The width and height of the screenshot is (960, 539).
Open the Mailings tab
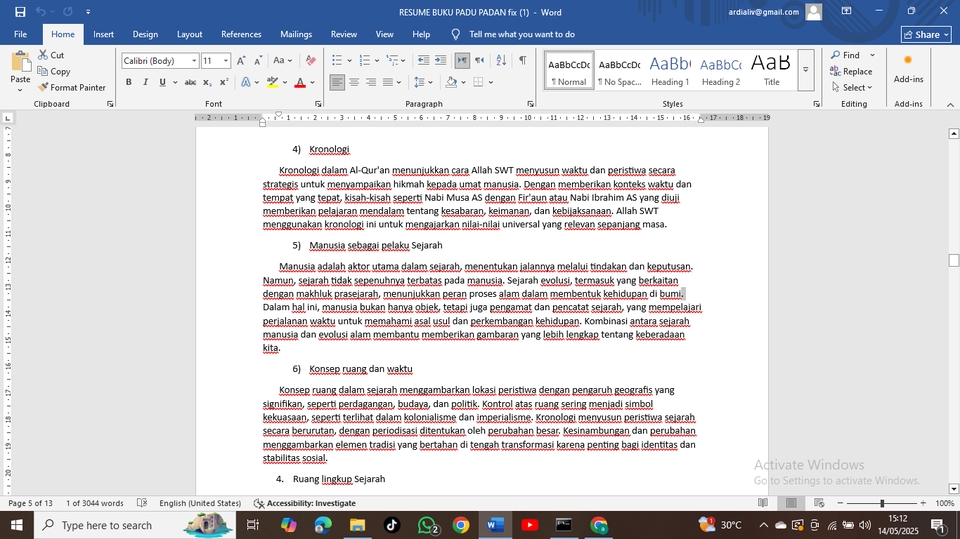(x=296, y=34)
